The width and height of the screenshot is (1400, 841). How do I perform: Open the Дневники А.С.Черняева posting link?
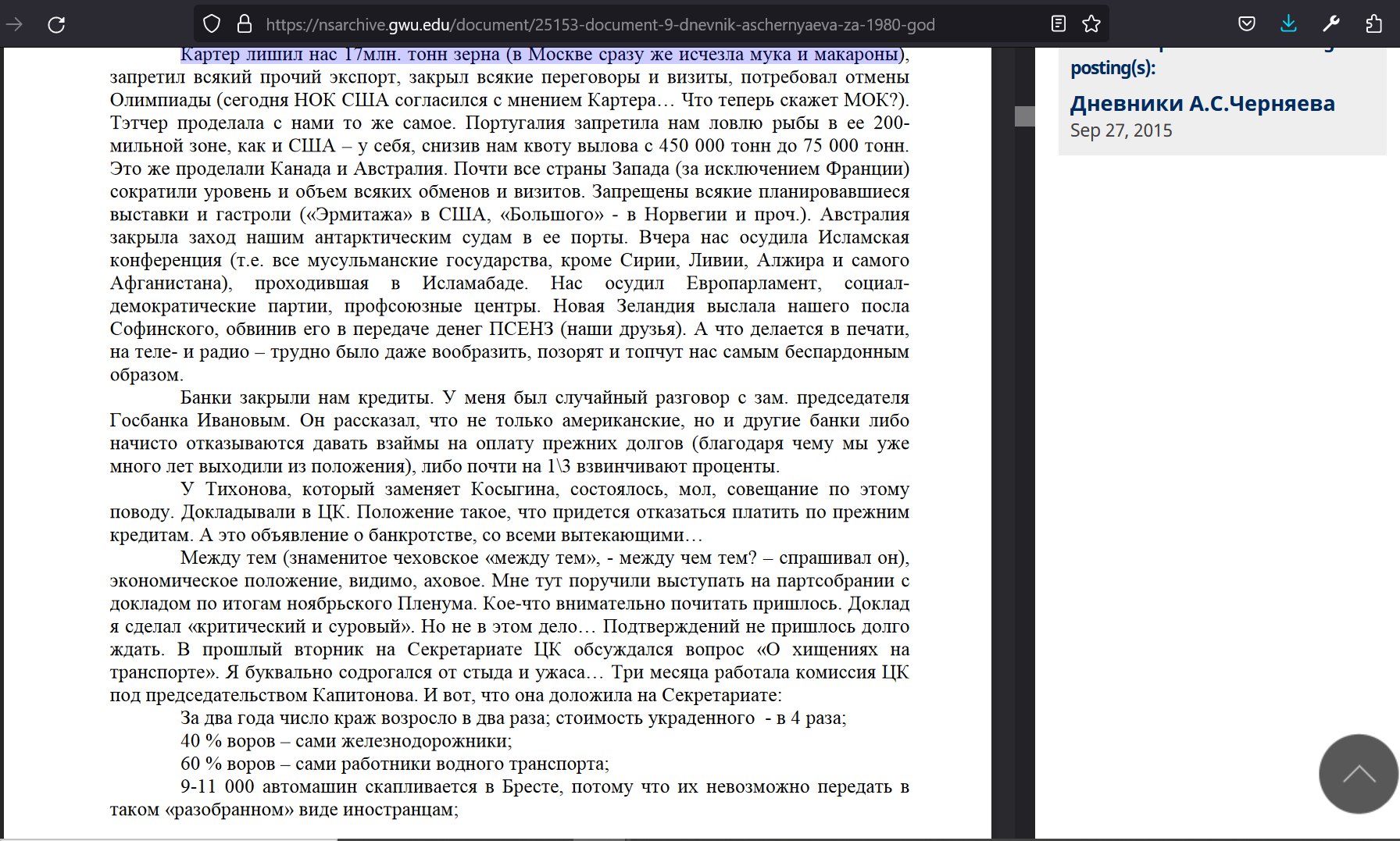1202,103
